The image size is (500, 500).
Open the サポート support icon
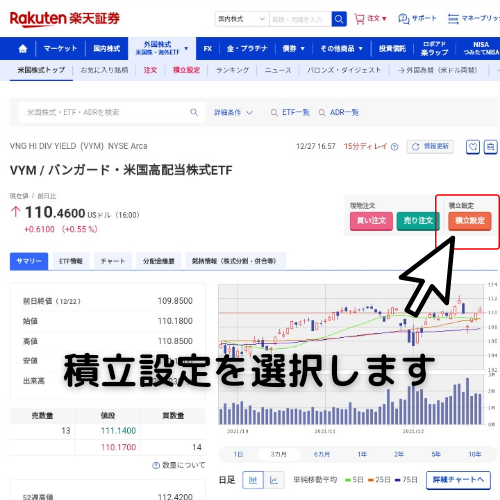(403, 19)
